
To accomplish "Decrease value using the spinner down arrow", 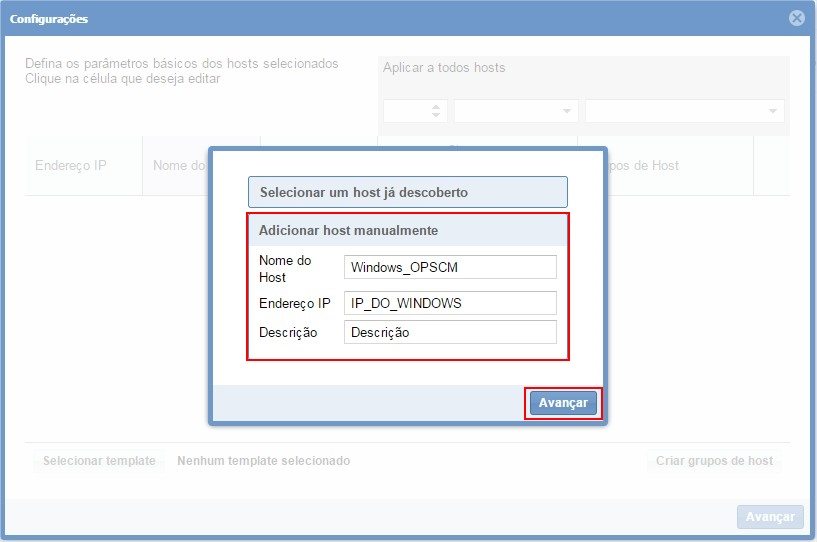I will pyautogui.click(x=436, y=115).
